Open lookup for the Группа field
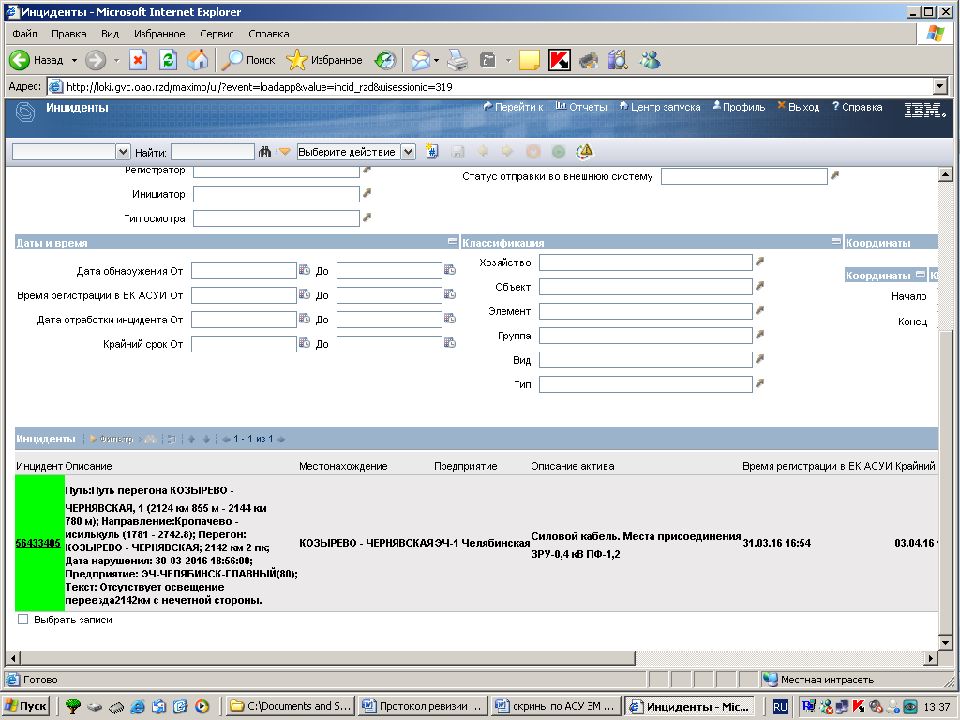Viewport: 960px width, 720px height. tap(760, 334)
